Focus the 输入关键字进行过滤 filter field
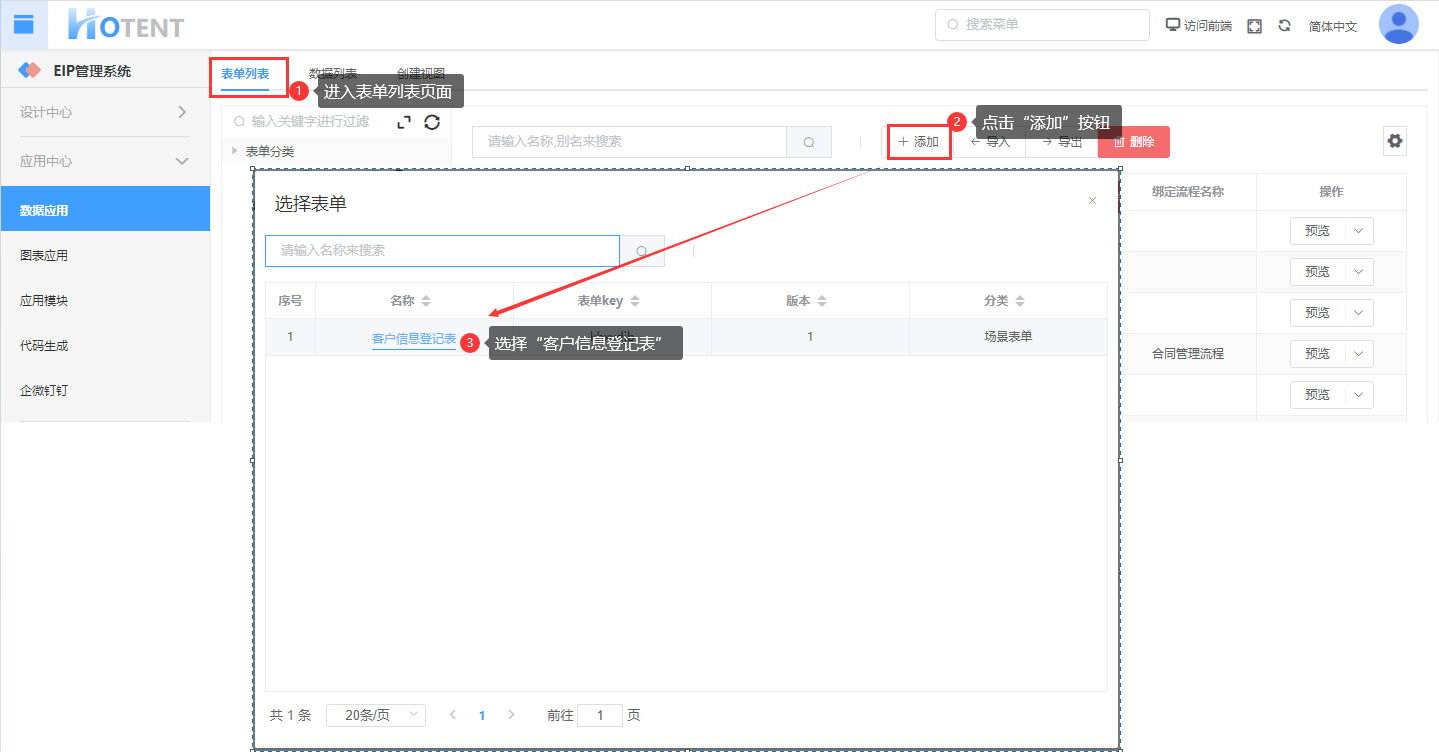The width and height of the screenshot is (1439, 752). coord(310,122)
